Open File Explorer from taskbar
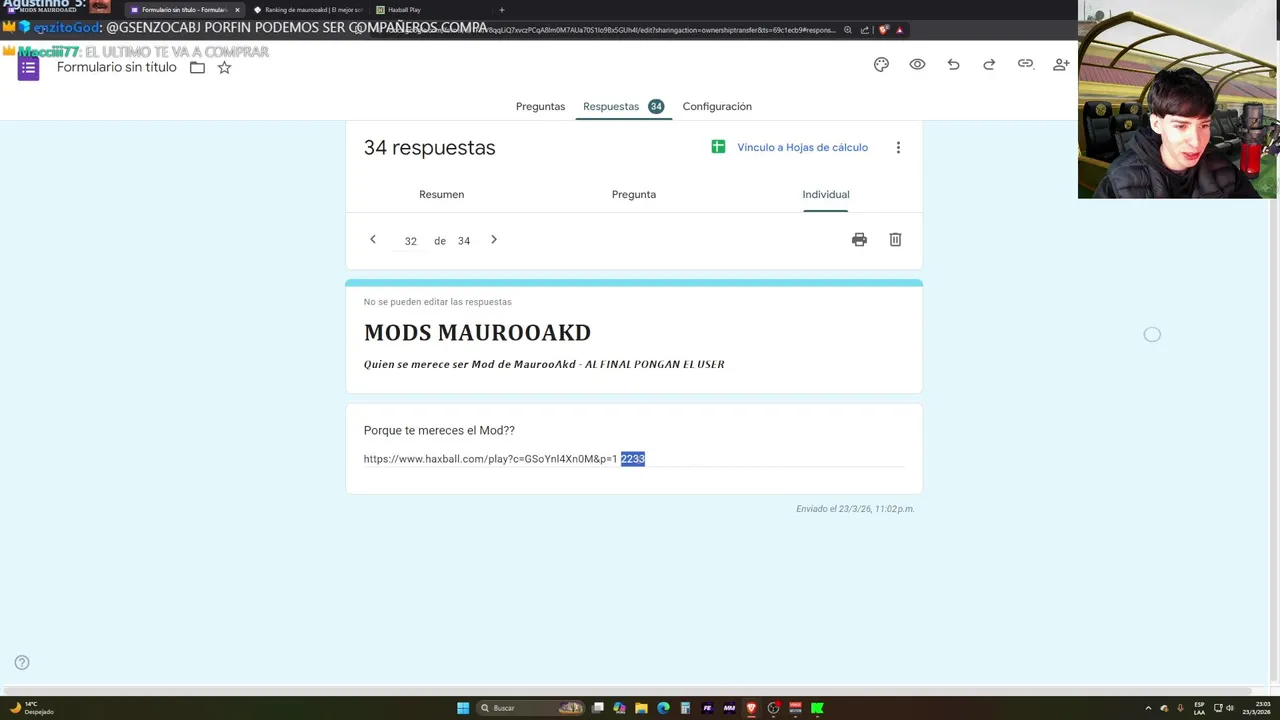The height and width of the screenshot is (720, 1280). pyautogui.click(x=641, y=708)
